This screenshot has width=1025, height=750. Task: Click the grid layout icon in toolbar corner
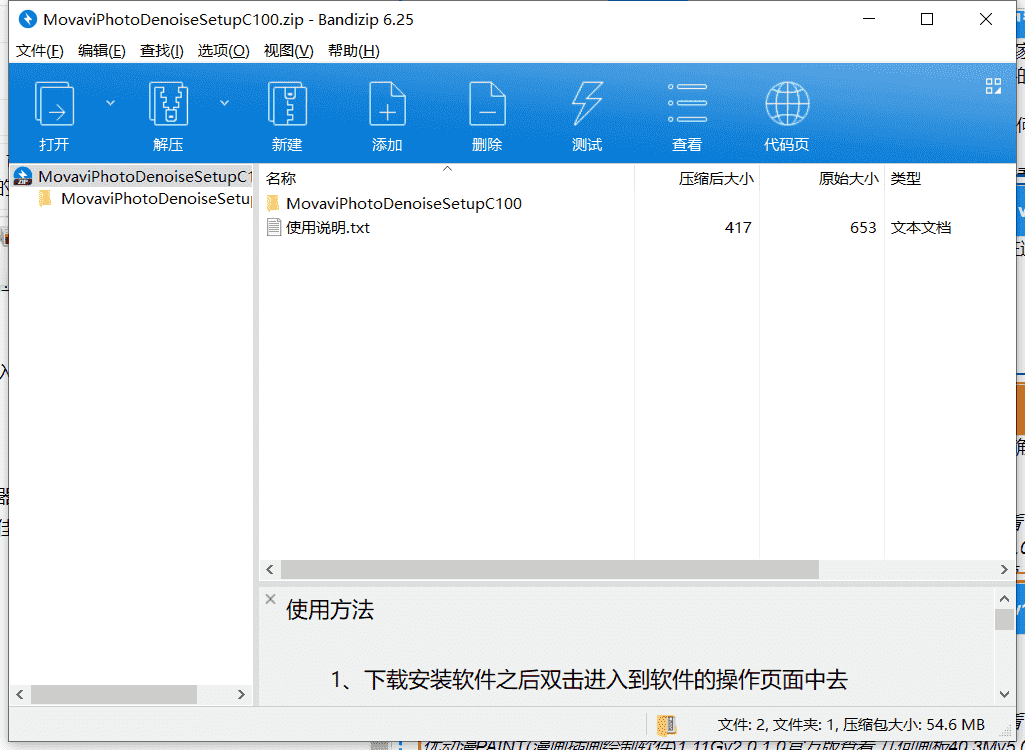click(x=994, y=86)
